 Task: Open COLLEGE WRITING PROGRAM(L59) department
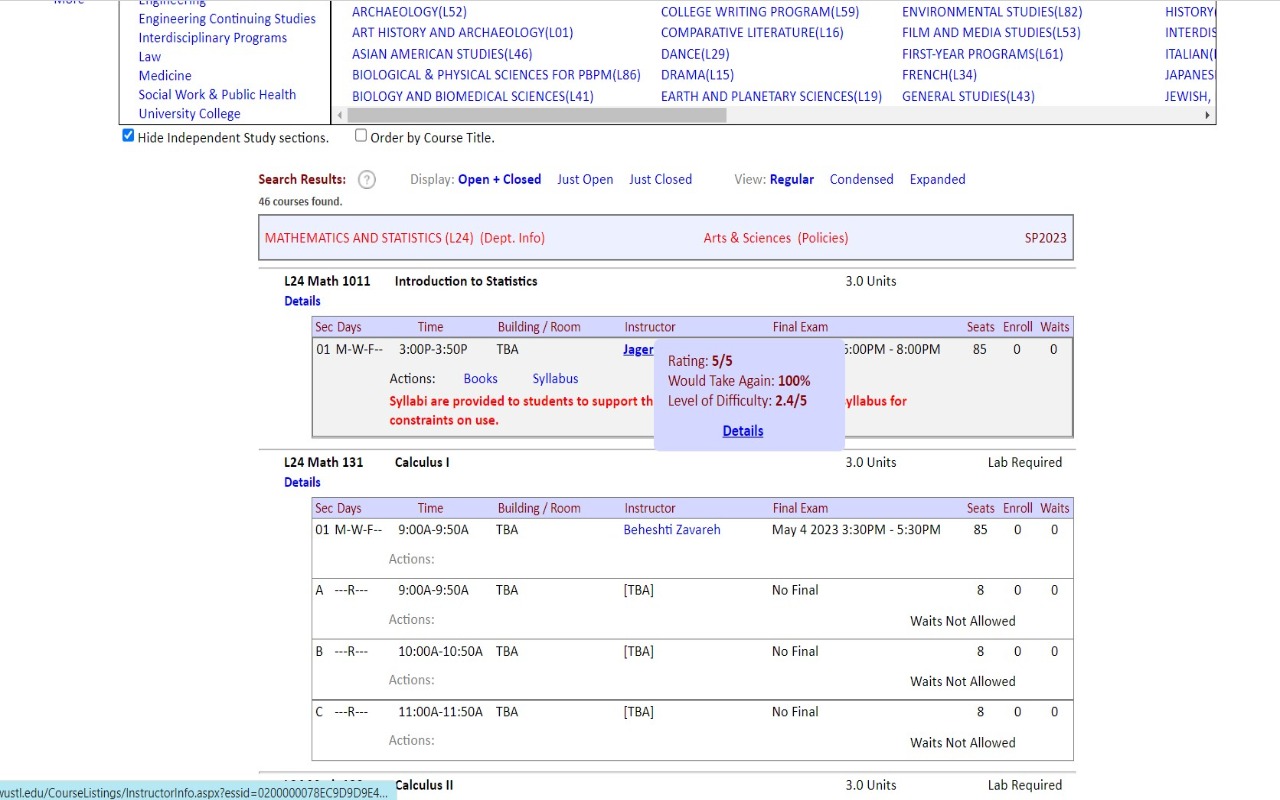(x=760, y=12)
